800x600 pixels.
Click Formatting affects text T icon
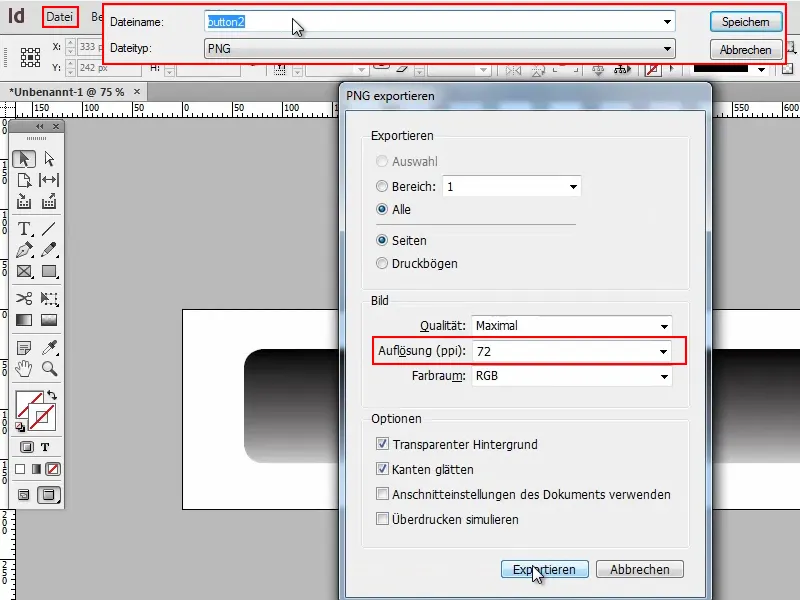[45, 447]
